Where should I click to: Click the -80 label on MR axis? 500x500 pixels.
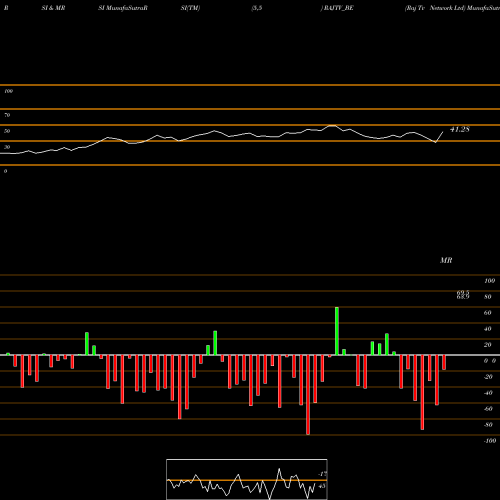(x=488, y=425)
